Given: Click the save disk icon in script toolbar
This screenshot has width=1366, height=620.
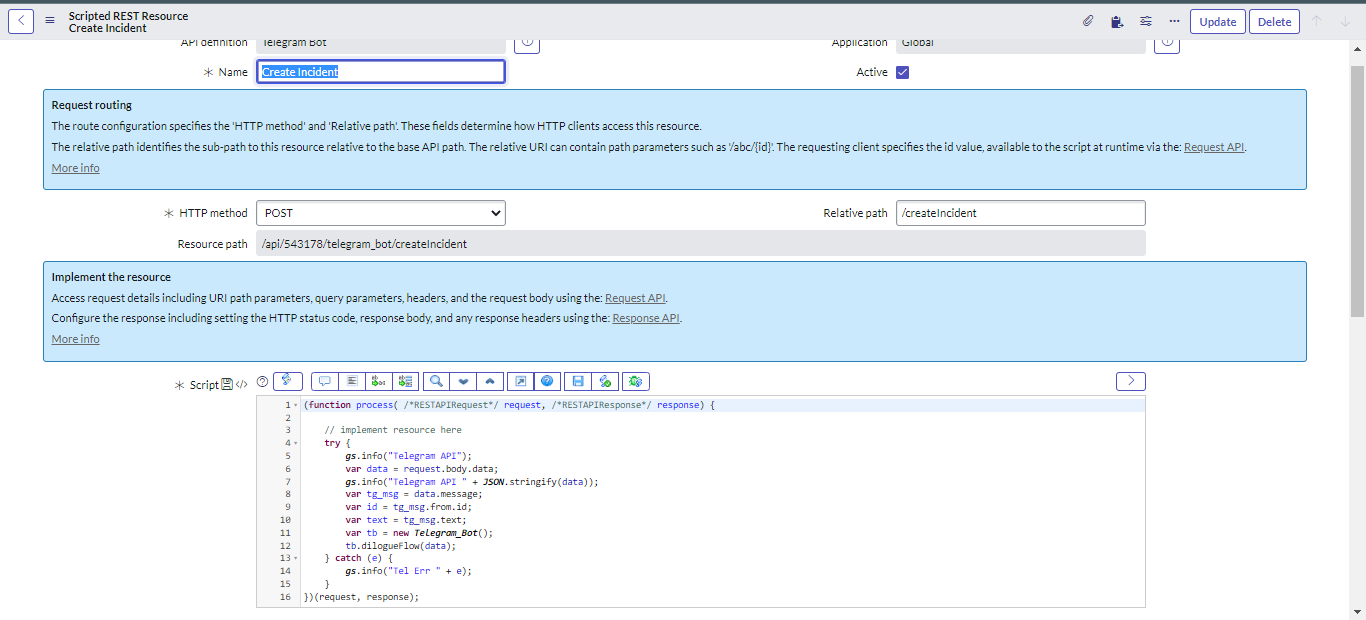Looking at the screenshot, I should click(x=576, y=381).
